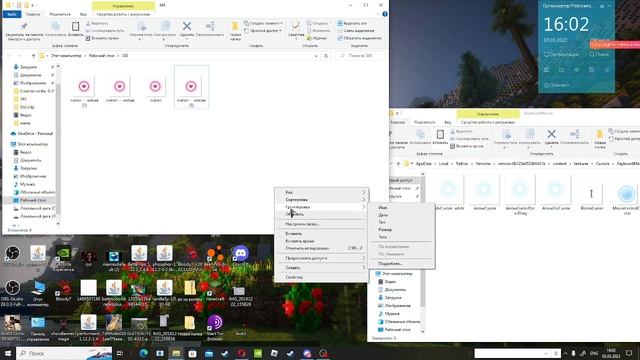640x360 pixels.
Task: Open Microsoft Edge from taskbar
Action: tap(144, 353)
